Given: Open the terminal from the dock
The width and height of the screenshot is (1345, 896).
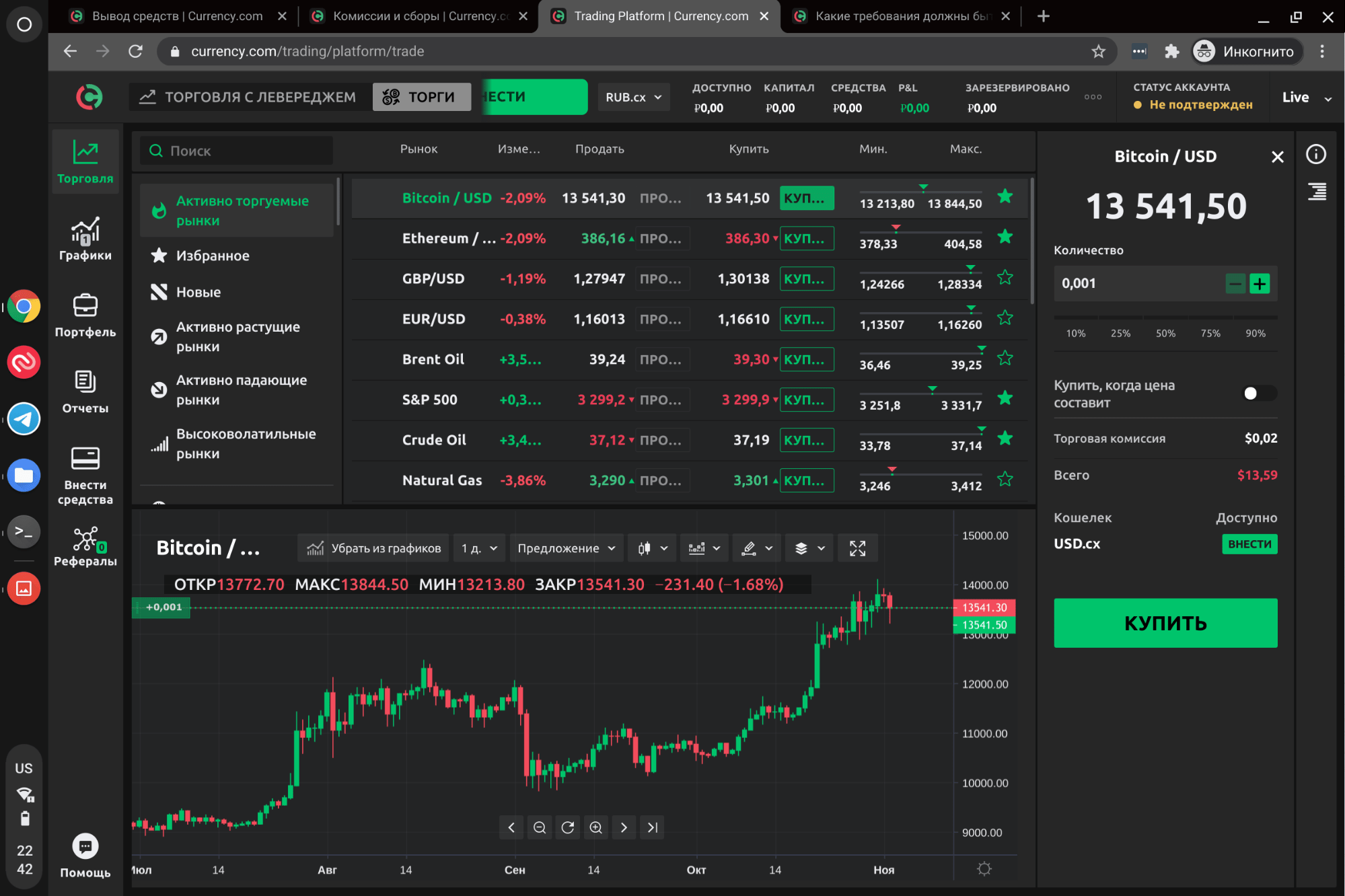Looking at the screenshot, I should point(24,532).
